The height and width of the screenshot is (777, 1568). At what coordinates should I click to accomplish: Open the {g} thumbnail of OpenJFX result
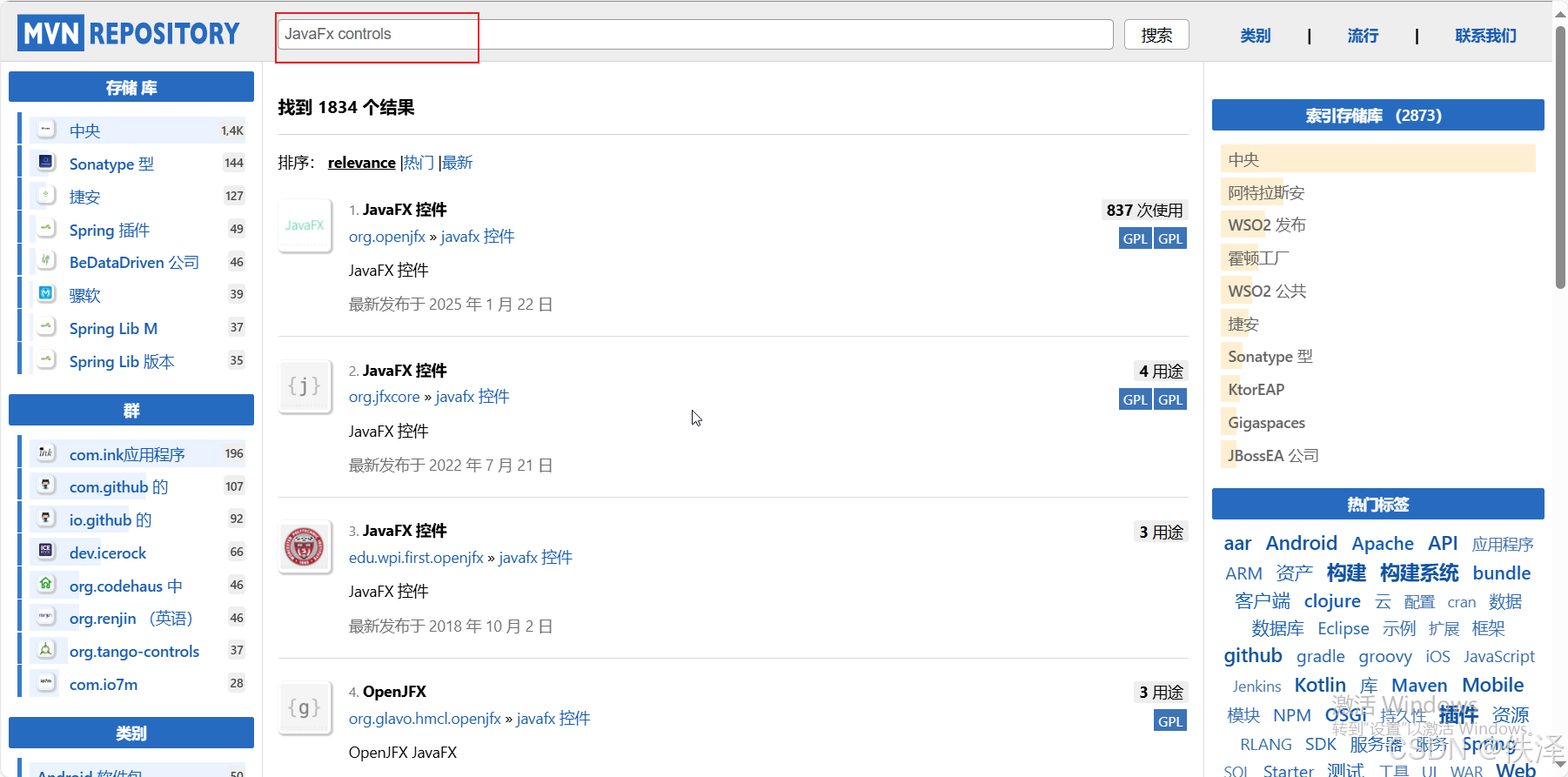point(305,708)
